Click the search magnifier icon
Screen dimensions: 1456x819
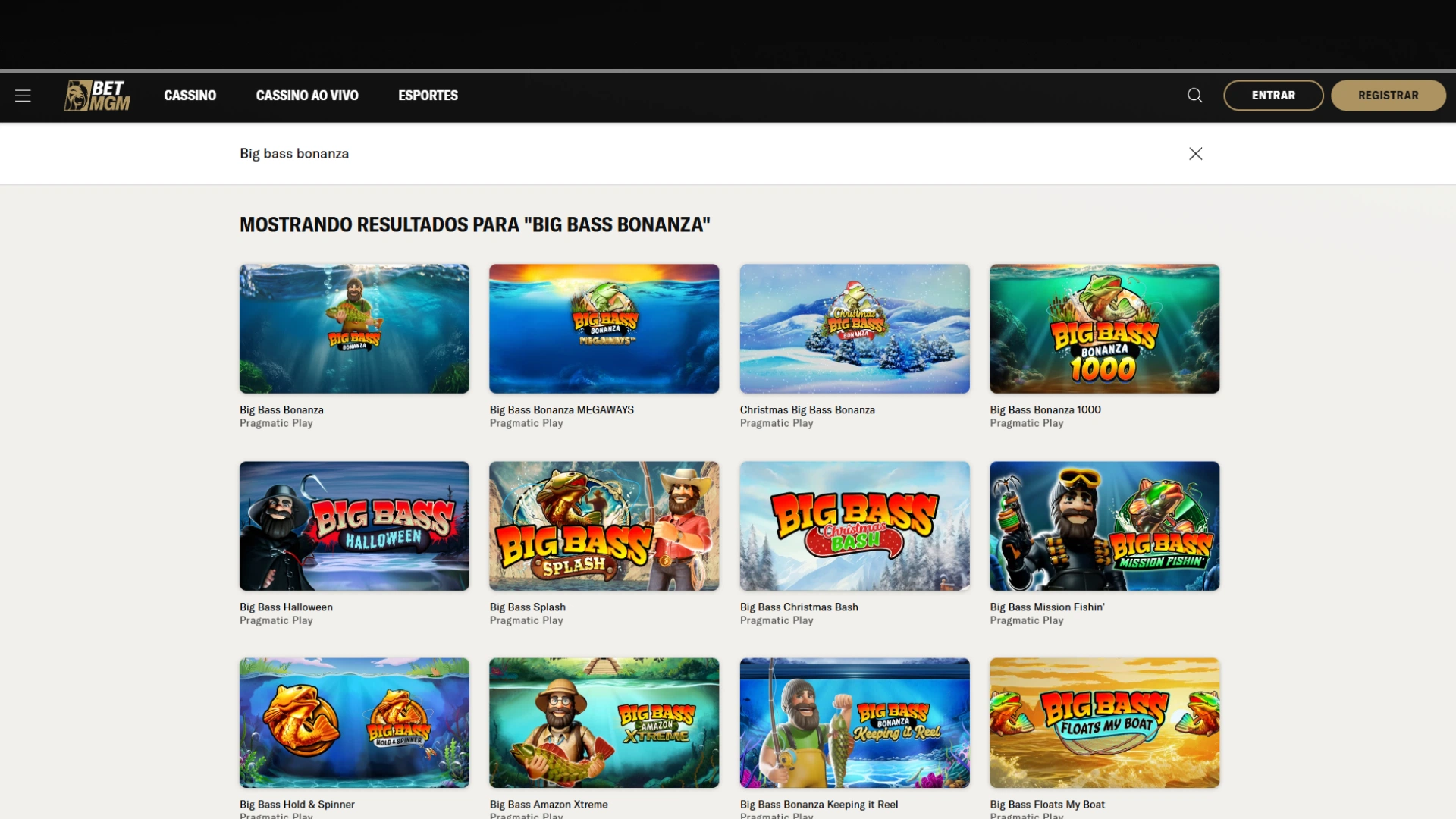[x=1194, y=96]
